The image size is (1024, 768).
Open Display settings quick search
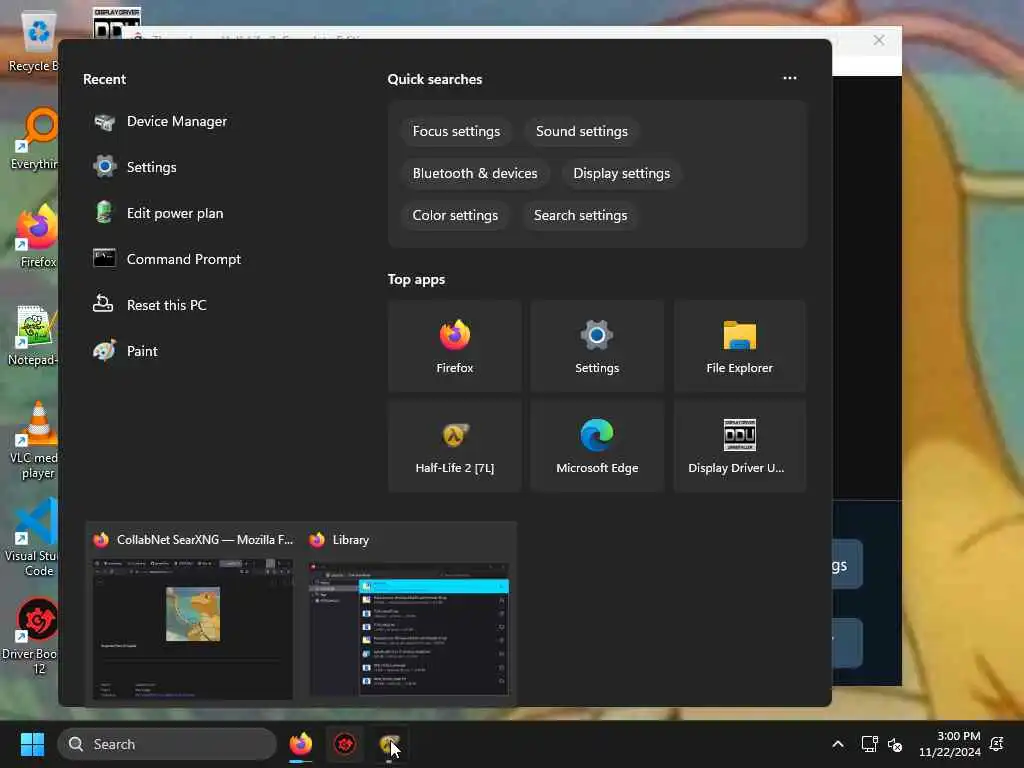point(622,173)
